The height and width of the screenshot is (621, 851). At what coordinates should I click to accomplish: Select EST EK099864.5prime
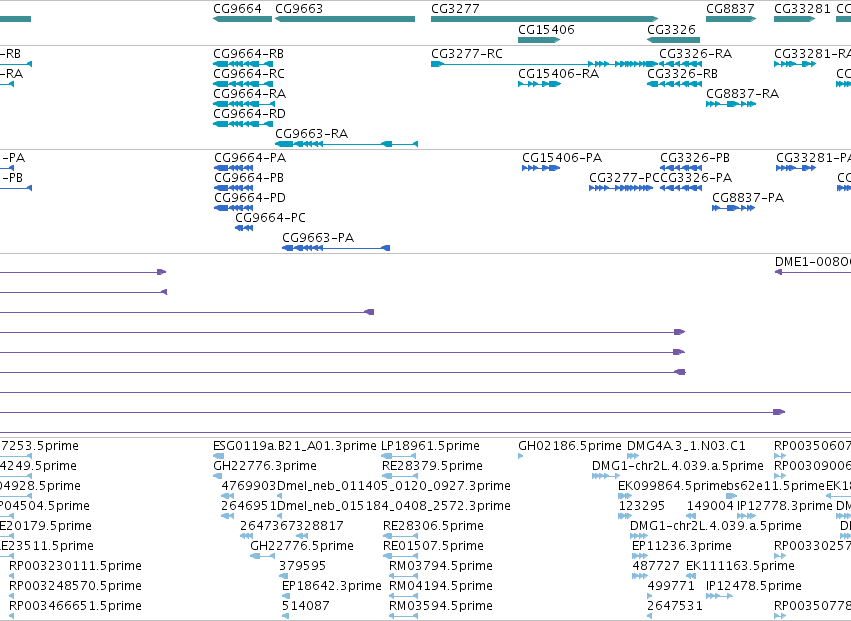(x=672, y=486)
